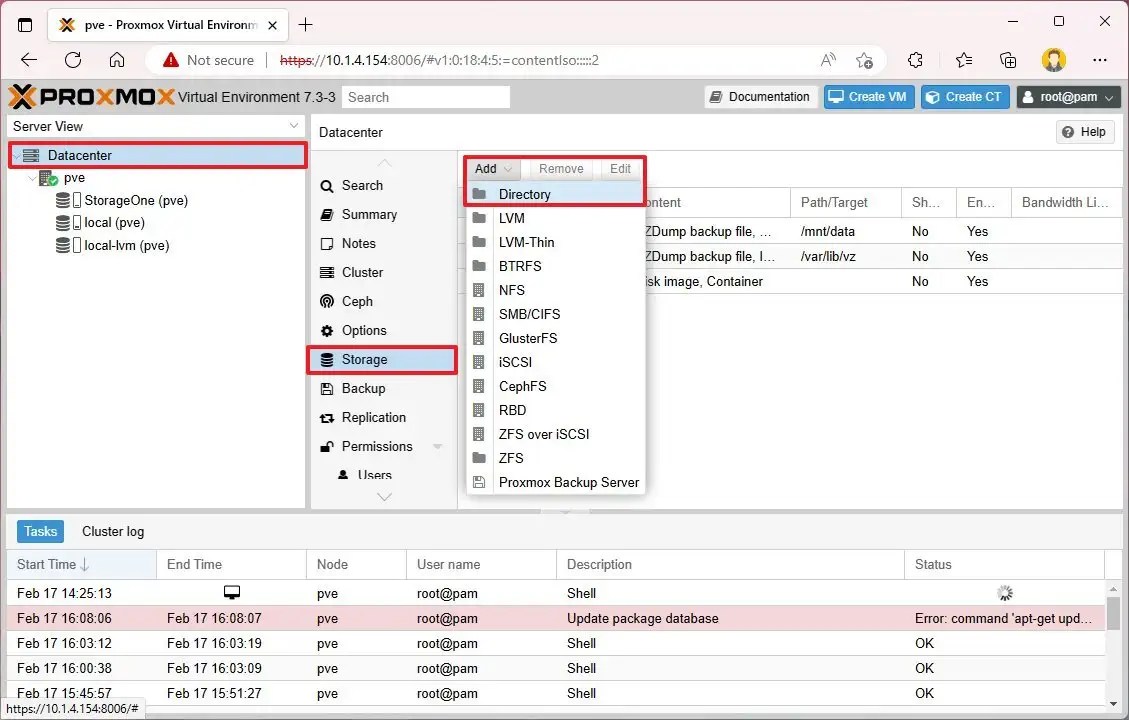The width and height of the screenshot is (1129, 720).
Task: Switch to the Cluster log tab
Action: pyautogui.click(x=112, y=531)
